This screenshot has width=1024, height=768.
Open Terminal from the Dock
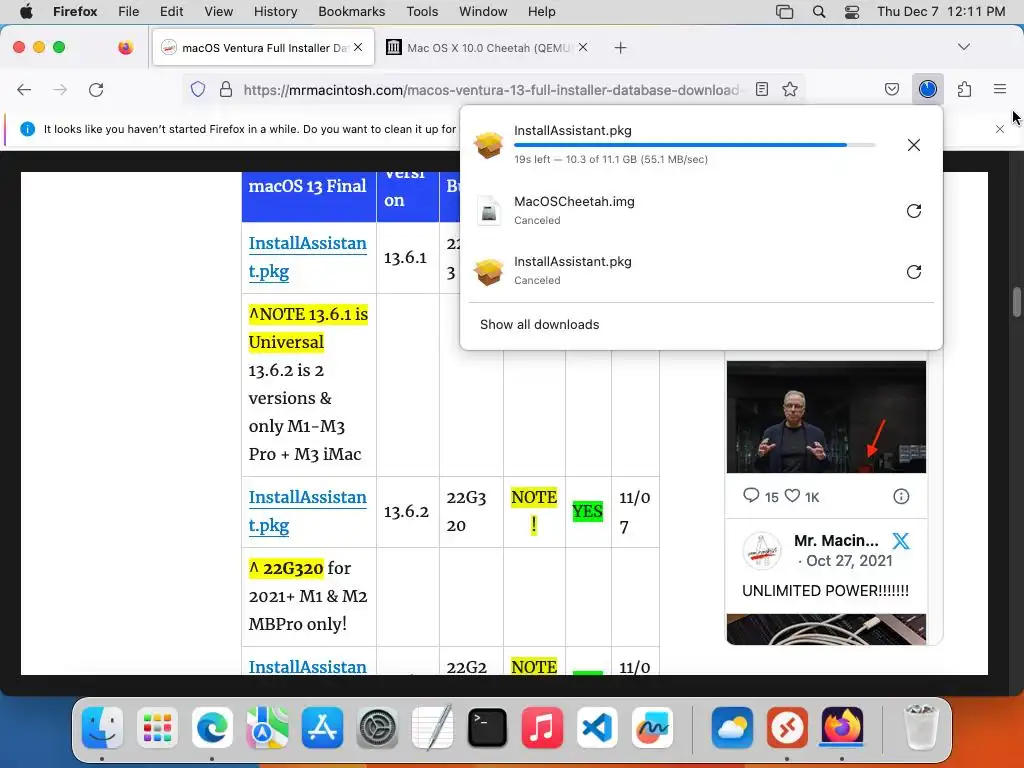point(487,728)
